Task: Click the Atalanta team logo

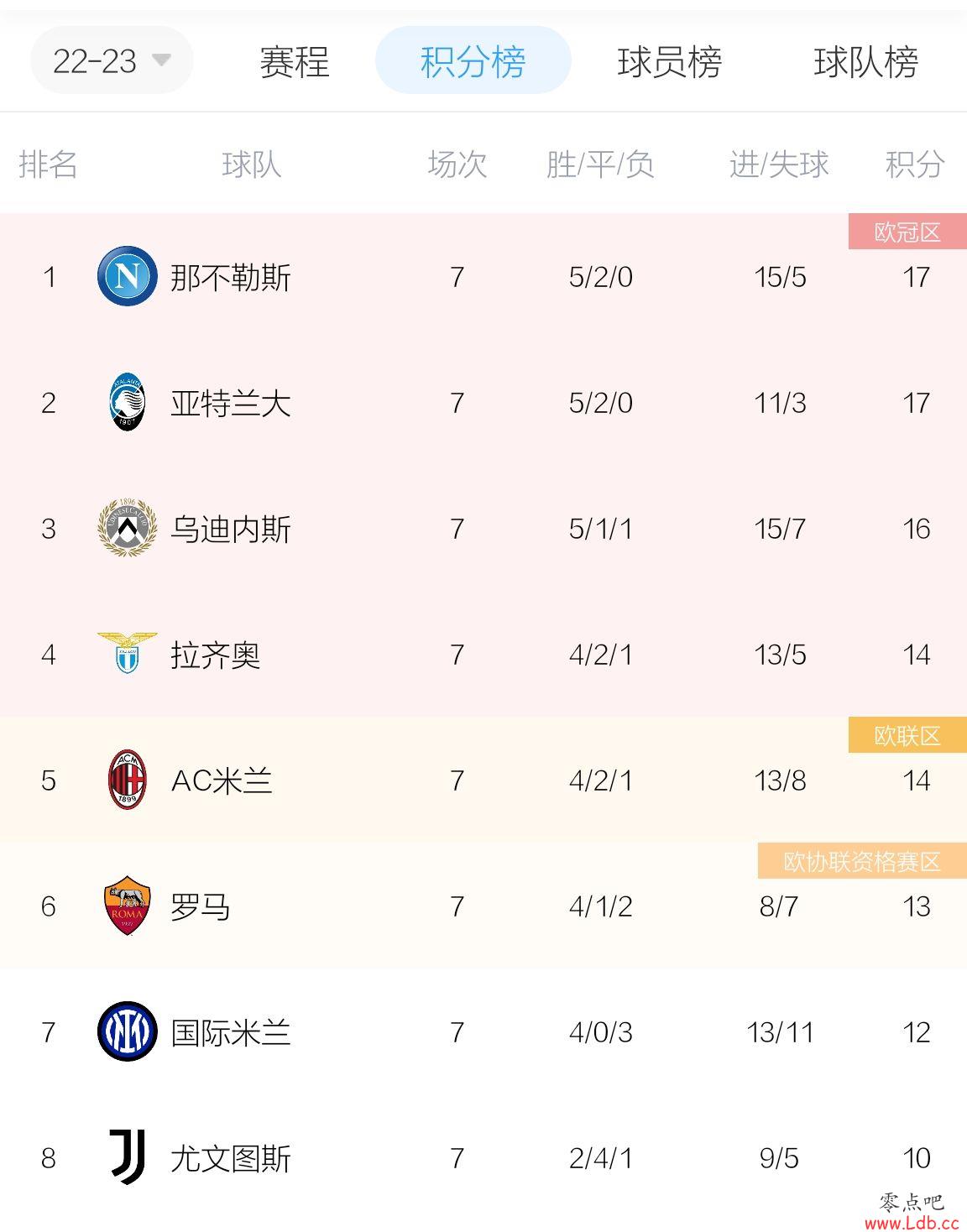Action: coord(128,402)
